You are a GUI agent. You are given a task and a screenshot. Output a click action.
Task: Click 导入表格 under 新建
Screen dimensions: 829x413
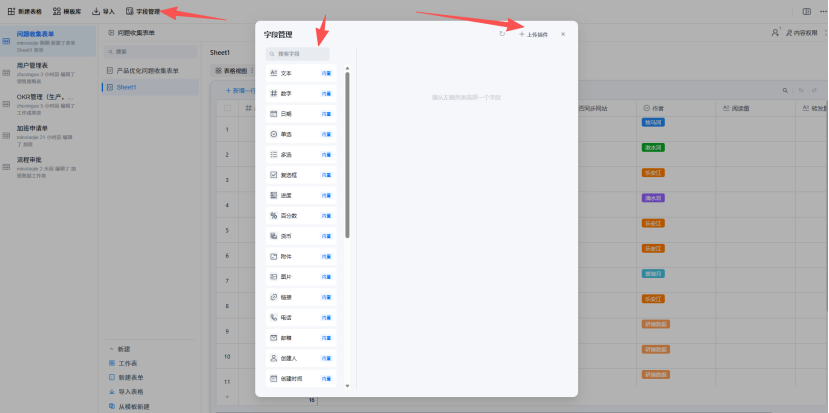coord(126,392)
